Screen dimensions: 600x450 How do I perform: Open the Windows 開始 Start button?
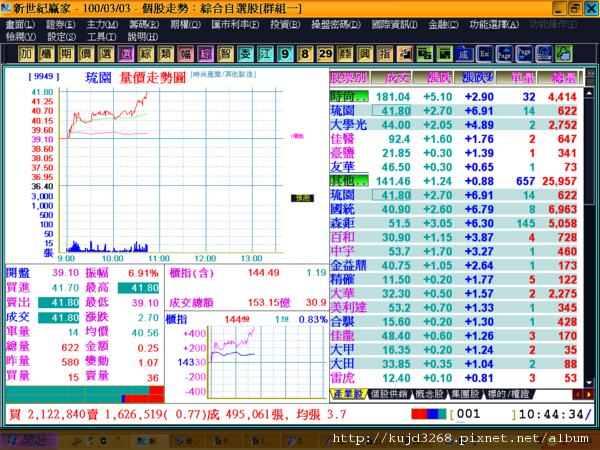[29, 440]
